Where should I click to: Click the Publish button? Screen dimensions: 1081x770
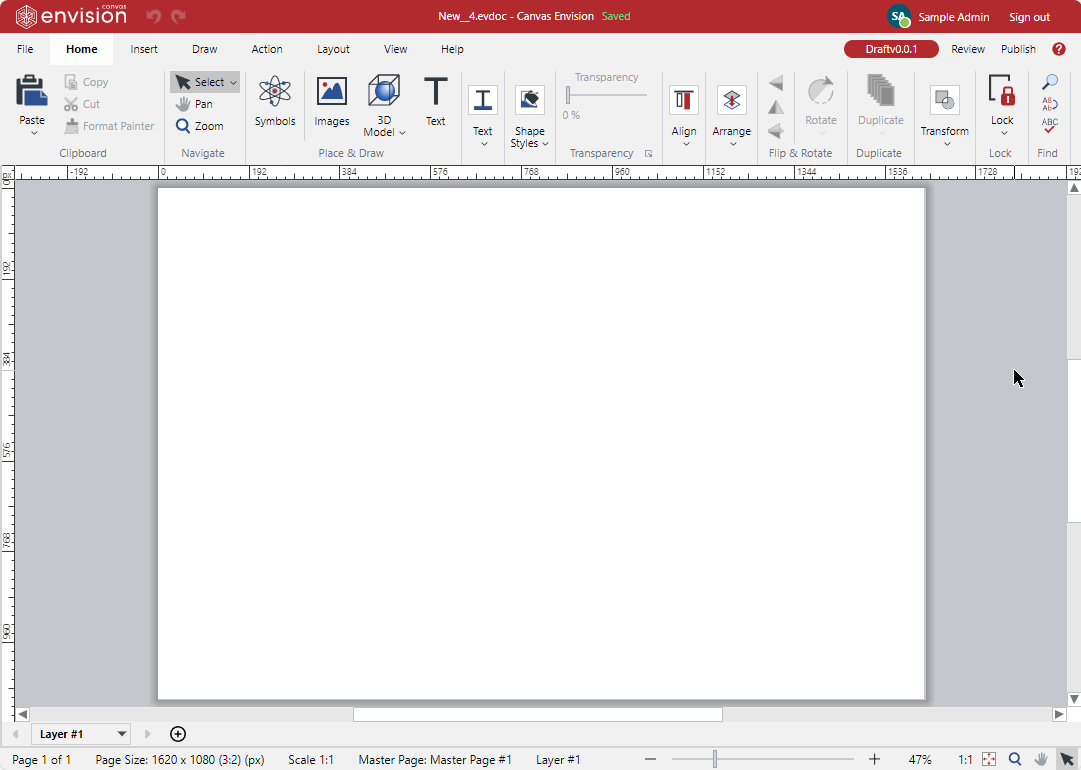[1018, 49]
